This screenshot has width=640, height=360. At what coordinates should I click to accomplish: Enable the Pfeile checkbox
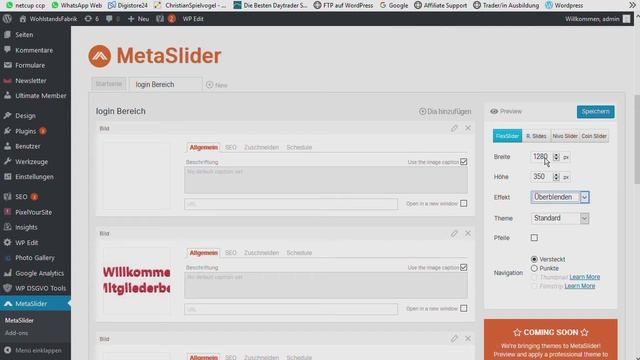point(534,238)
